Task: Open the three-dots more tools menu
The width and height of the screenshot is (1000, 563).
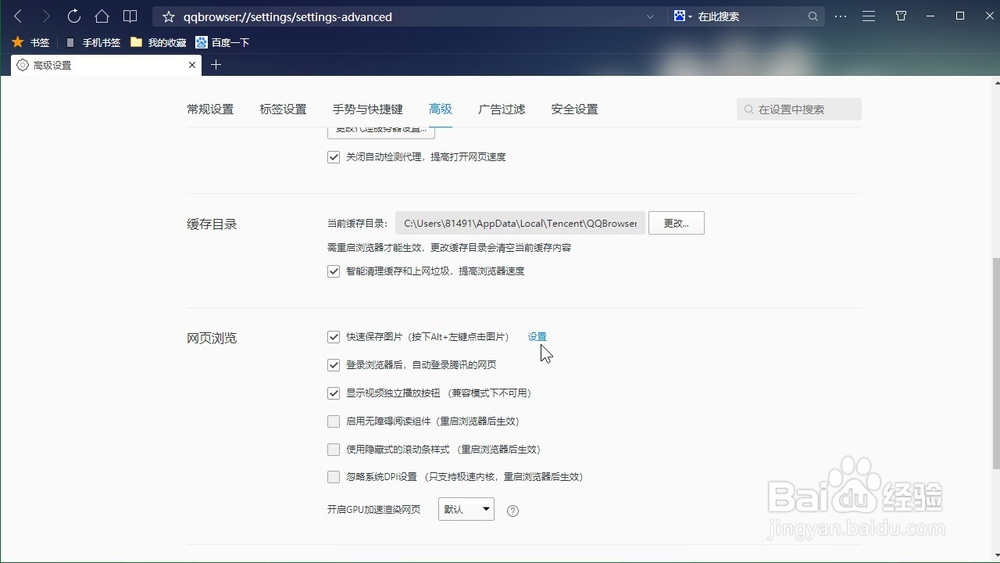Action: (x=841, y=17)
